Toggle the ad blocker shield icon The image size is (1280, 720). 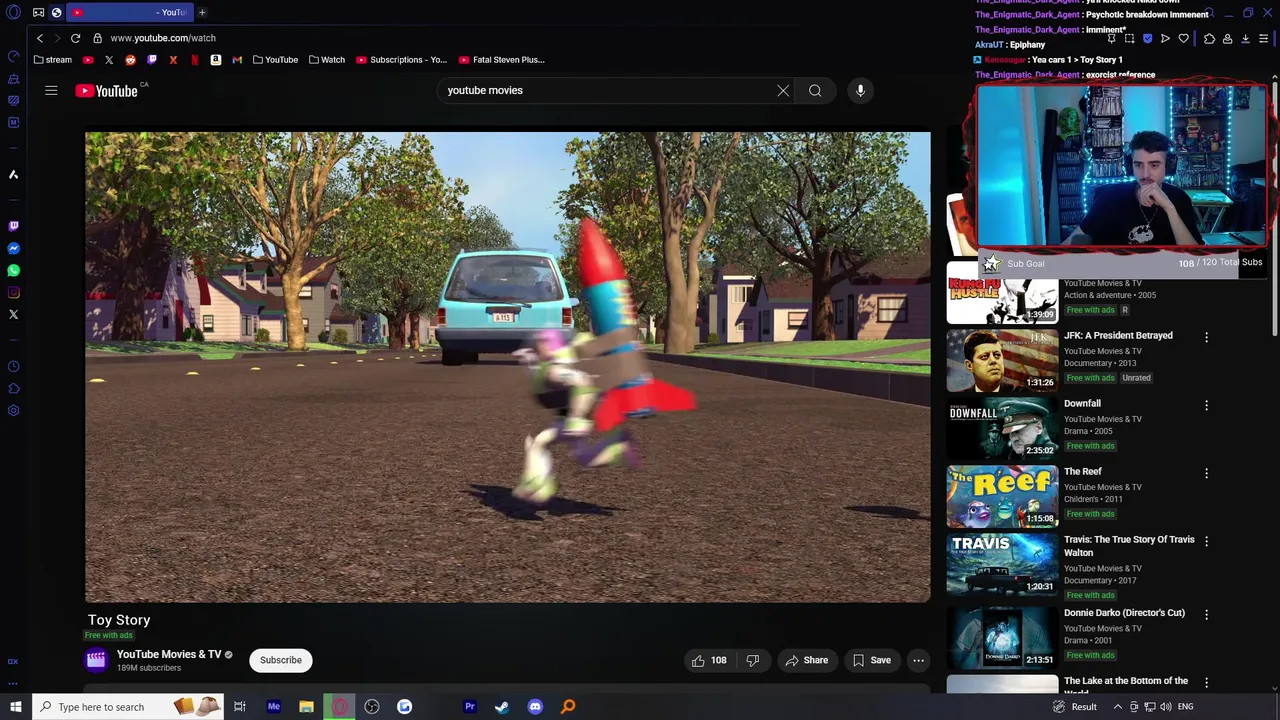pyautogui.click(x=1147, y=39)
